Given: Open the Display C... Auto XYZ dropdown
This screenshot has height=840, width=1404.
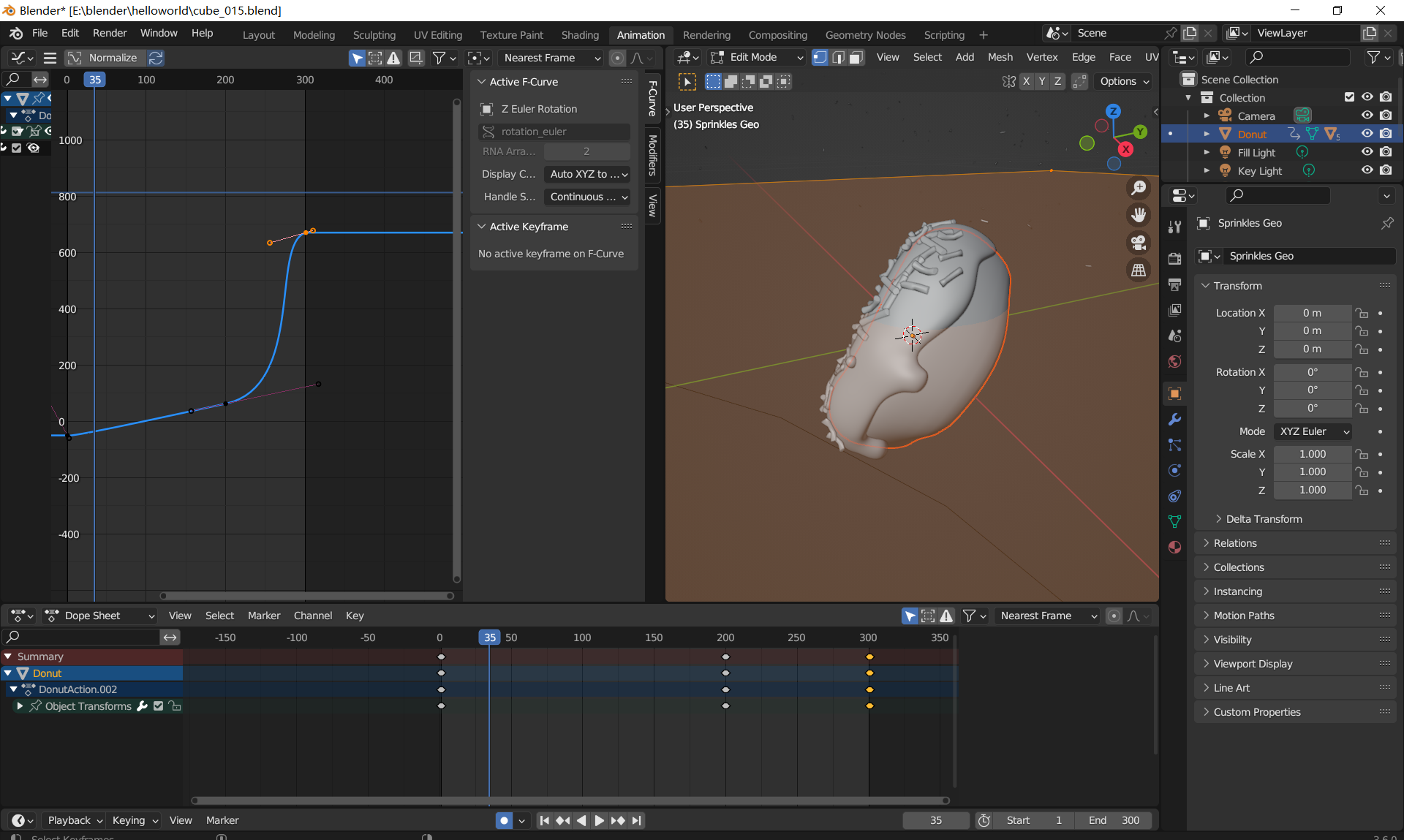Looking at the screenshot, I should coord(586,173).
